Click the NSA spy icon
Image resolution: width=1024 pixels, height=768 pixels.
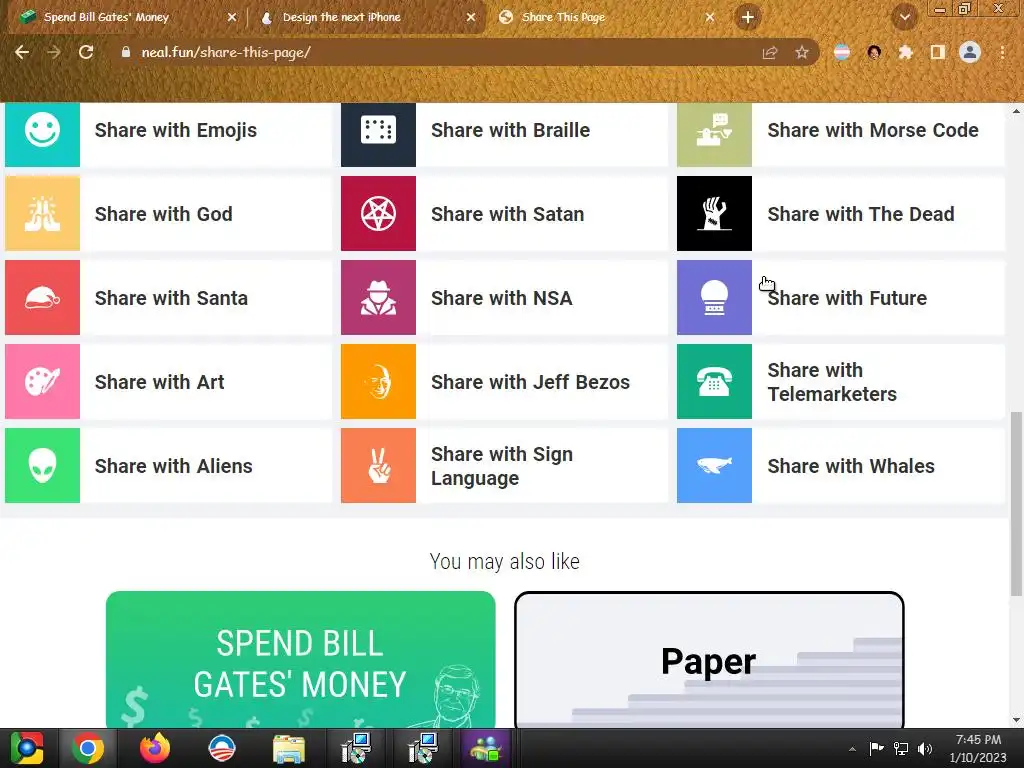(x=378, y=298)
